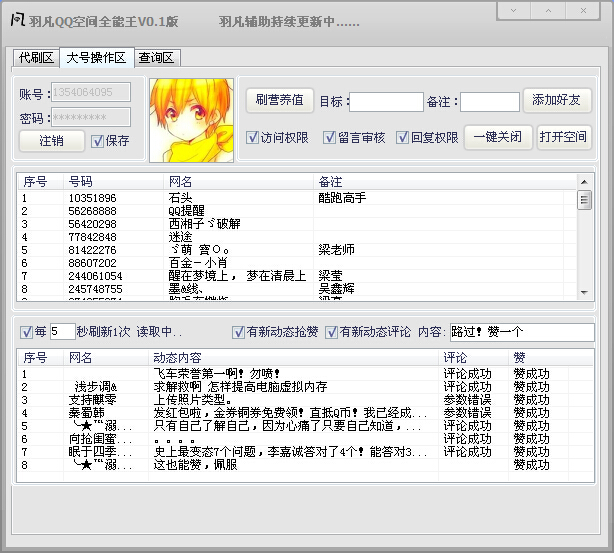The image size is (614, 553).
Task: Click the 备注 column header in friend list
Action: coord(445,182)
